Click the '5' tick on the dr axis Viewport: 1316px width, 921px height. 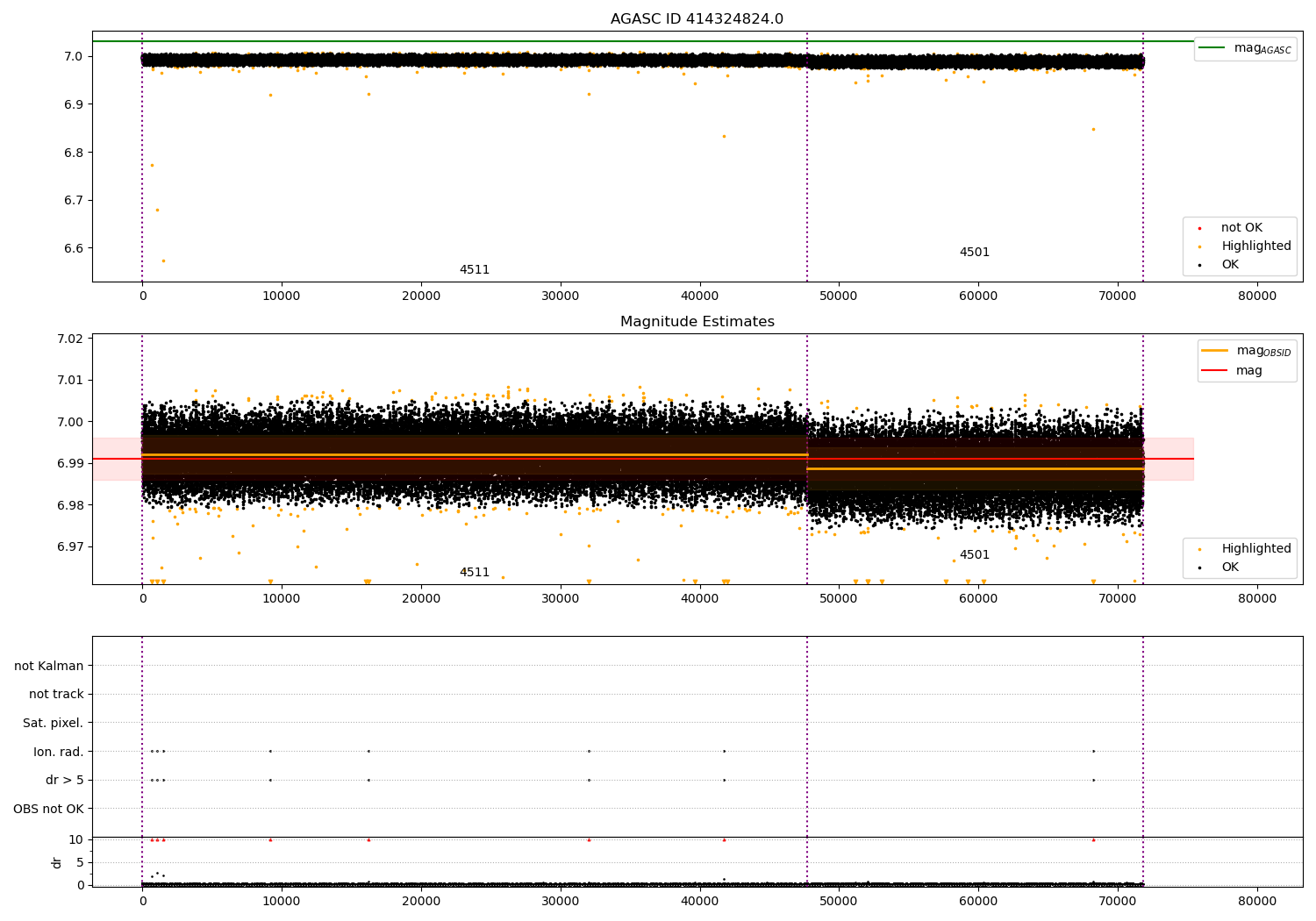[80, 863]
